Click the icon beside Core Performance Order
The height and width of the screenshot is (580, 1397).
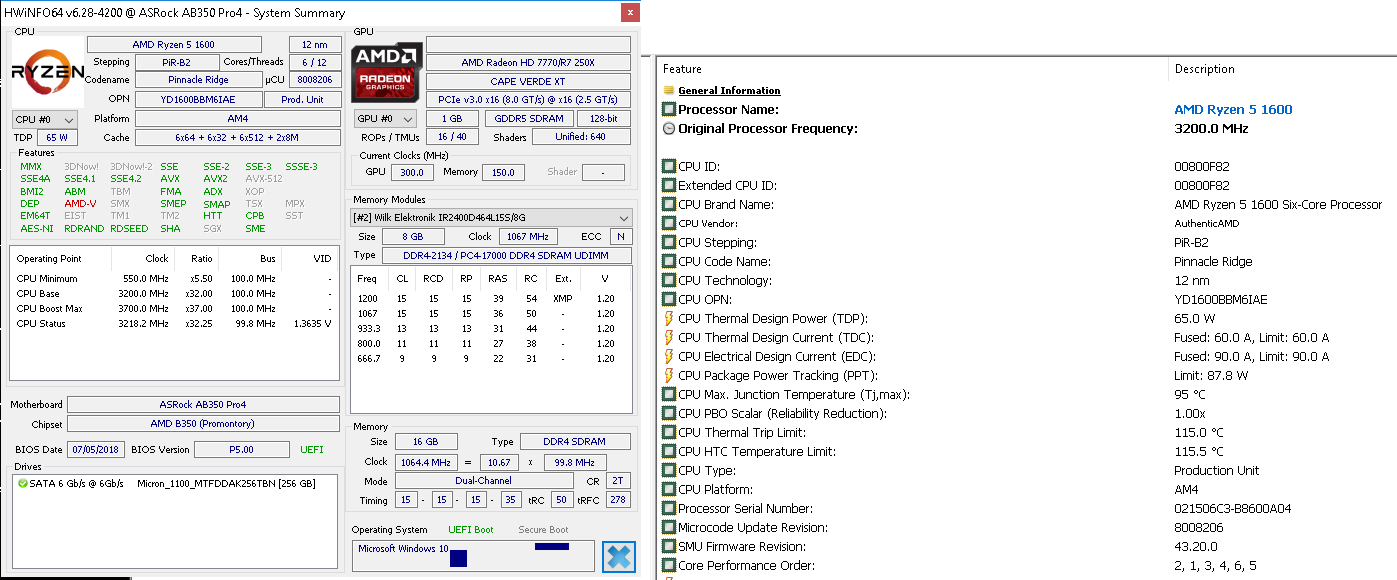[669, 565]
